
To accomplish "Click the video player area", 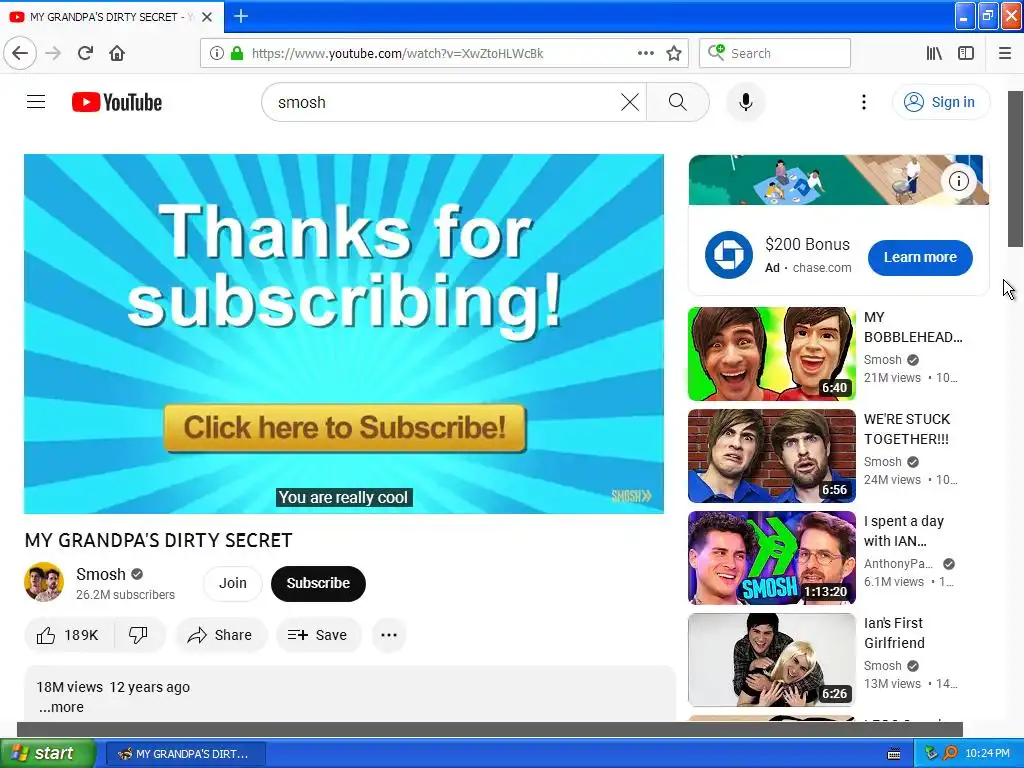I will tap(344, 334).
